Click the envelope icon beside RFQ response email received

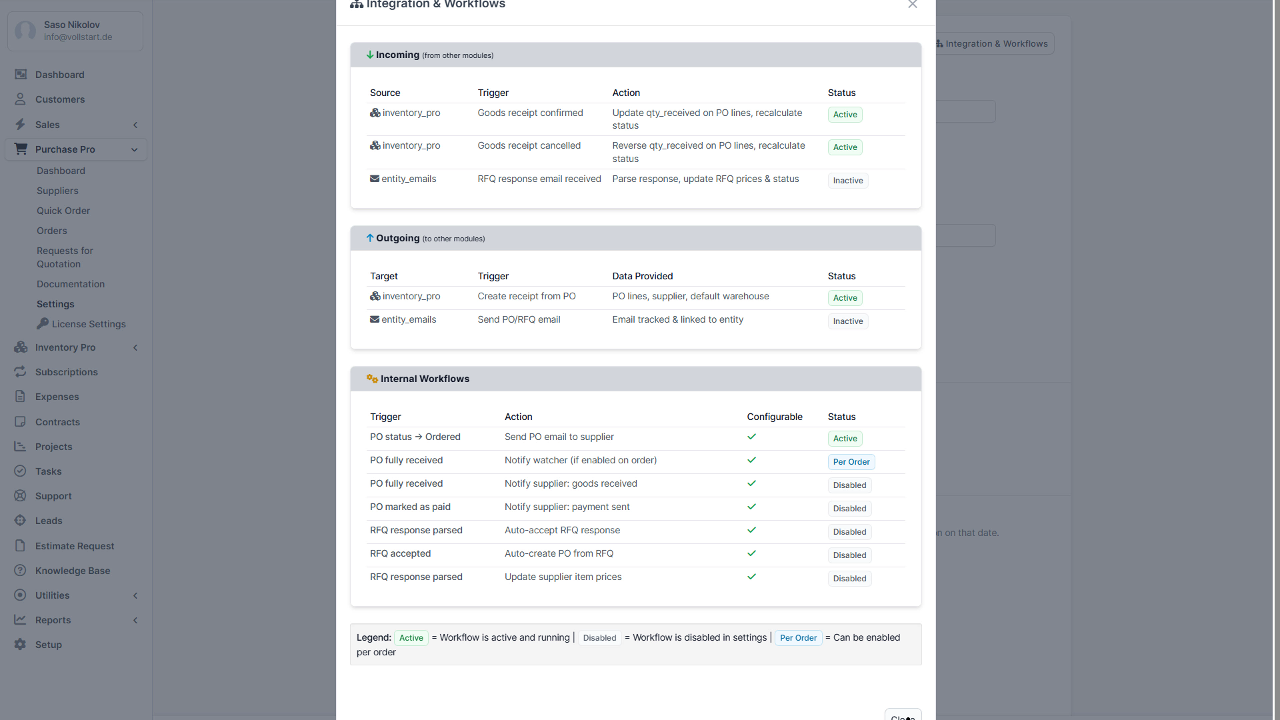click(375, 179)
